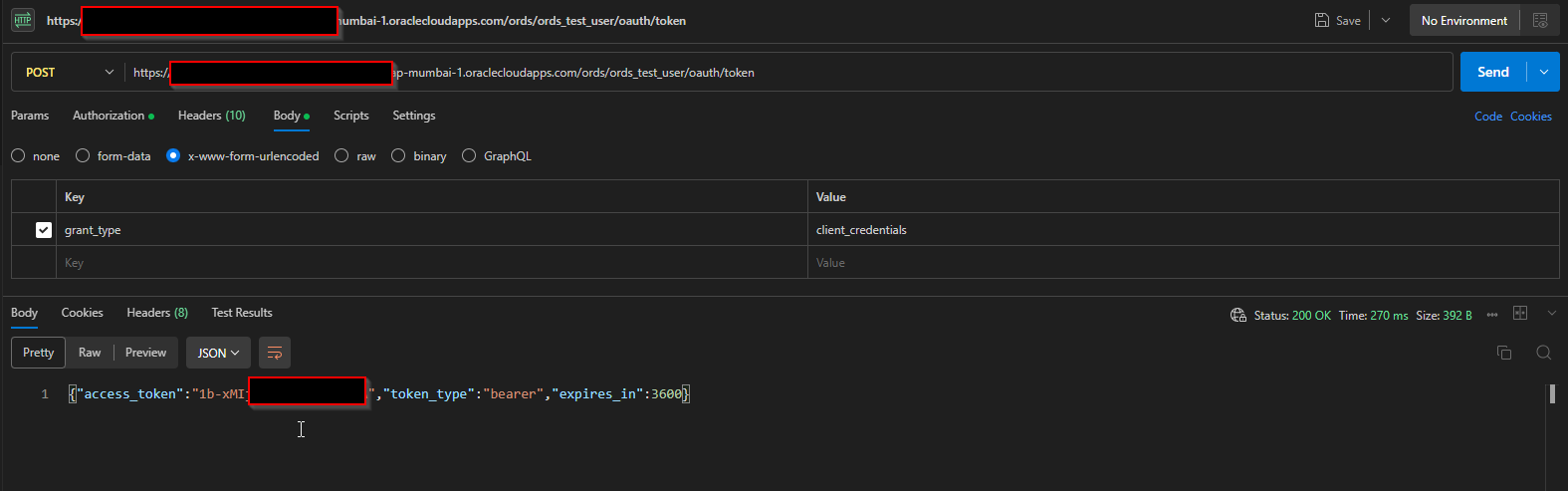Copy the response body using the copy icon
Screen dimensions: 1568x491
[1504, 353]
